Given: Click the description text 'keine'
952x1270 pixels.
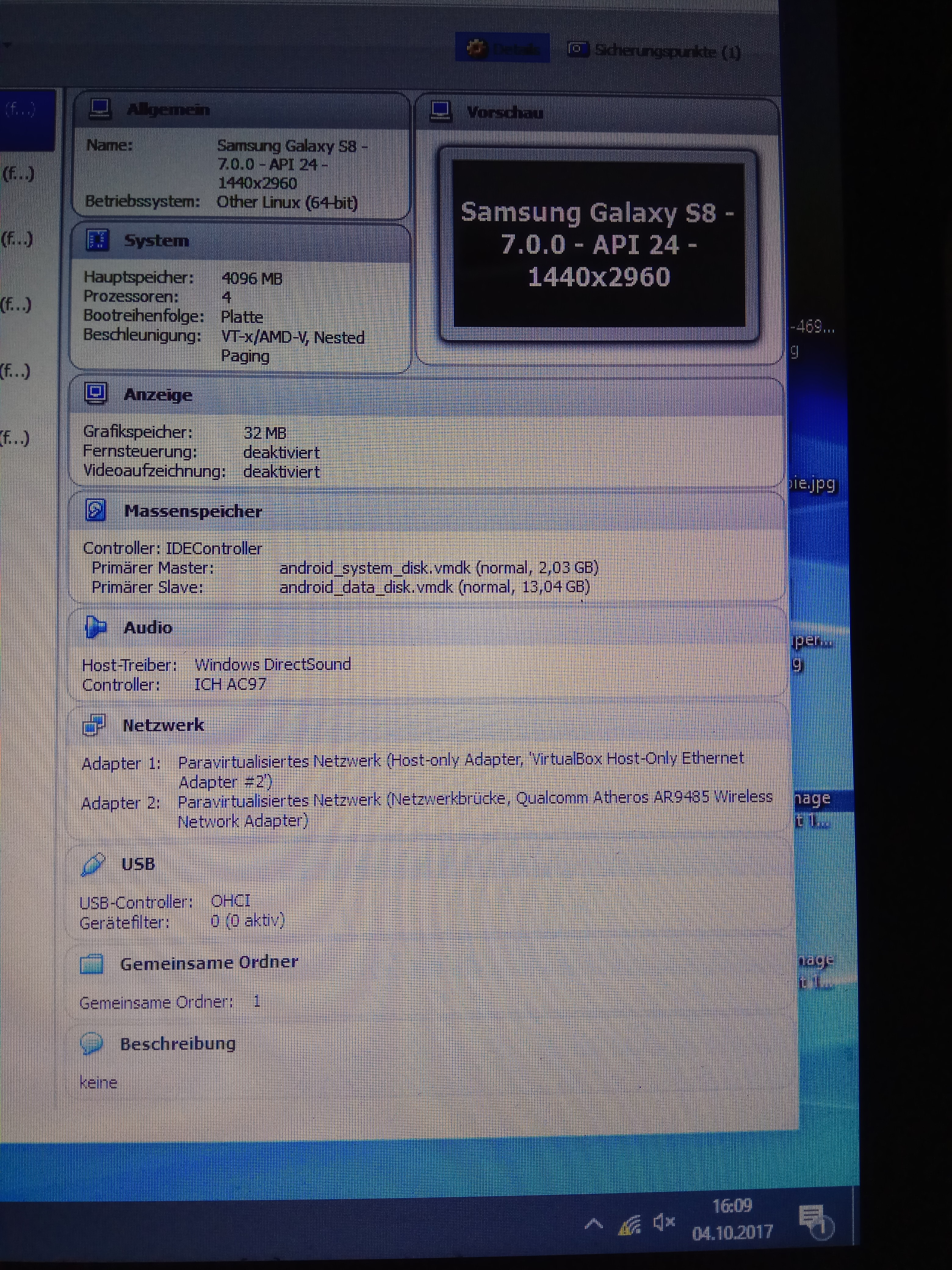Looking at the screenshot, I should 98,1083.
